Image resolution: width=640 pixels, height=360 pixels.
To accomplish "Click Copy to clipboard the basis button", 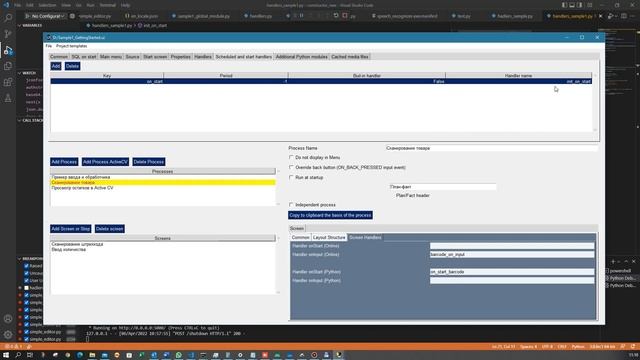I will pos(330,215).
